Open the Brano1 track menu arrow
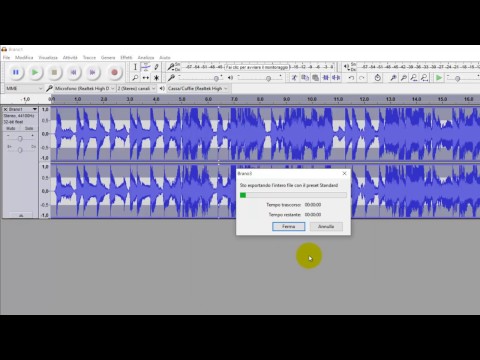Viewport: 480px width, 360px height. pyautogui.click(x=35, y=109)
